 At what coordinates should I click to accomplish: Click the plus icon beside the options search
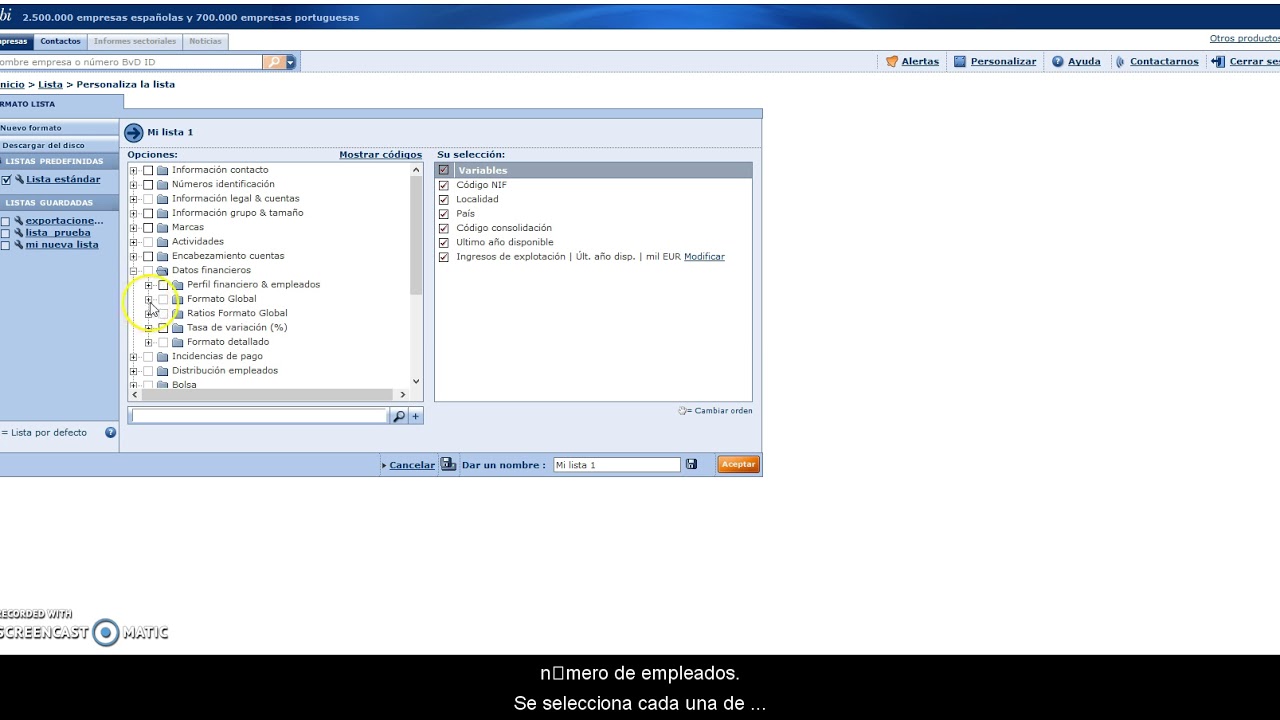[416, 416]
